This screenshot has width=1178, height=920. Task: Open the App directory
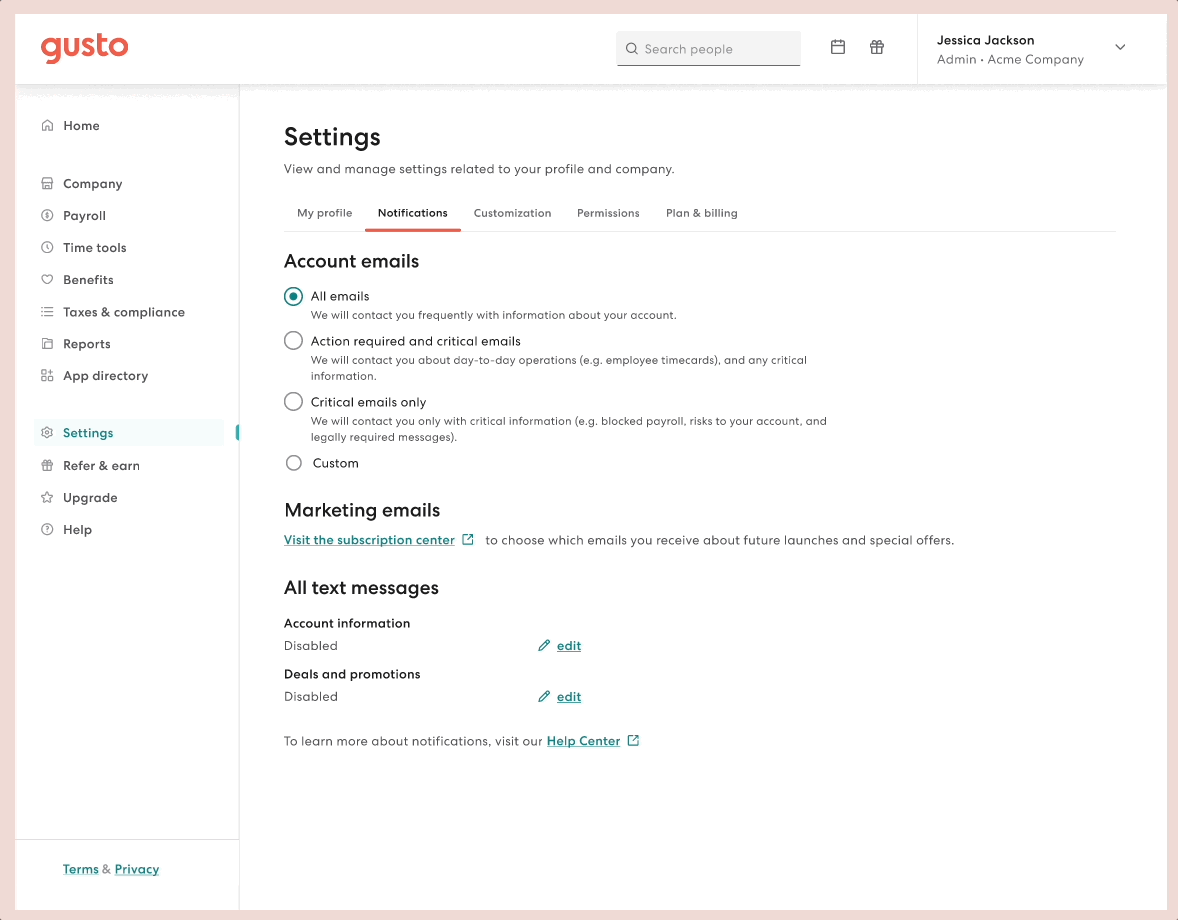(103, 375)
